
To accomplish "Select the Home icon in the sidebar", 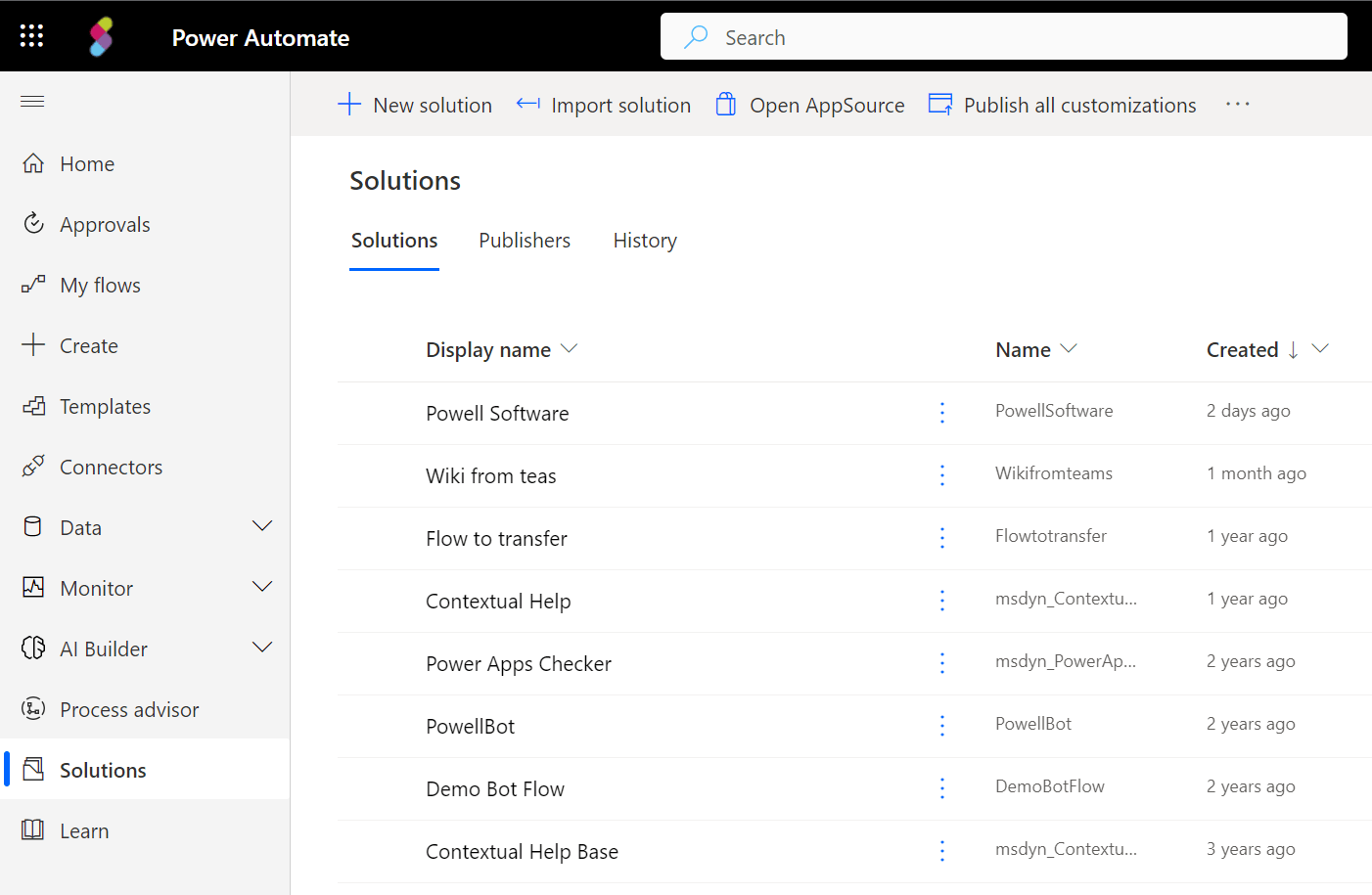I will (x=33, y=163).
